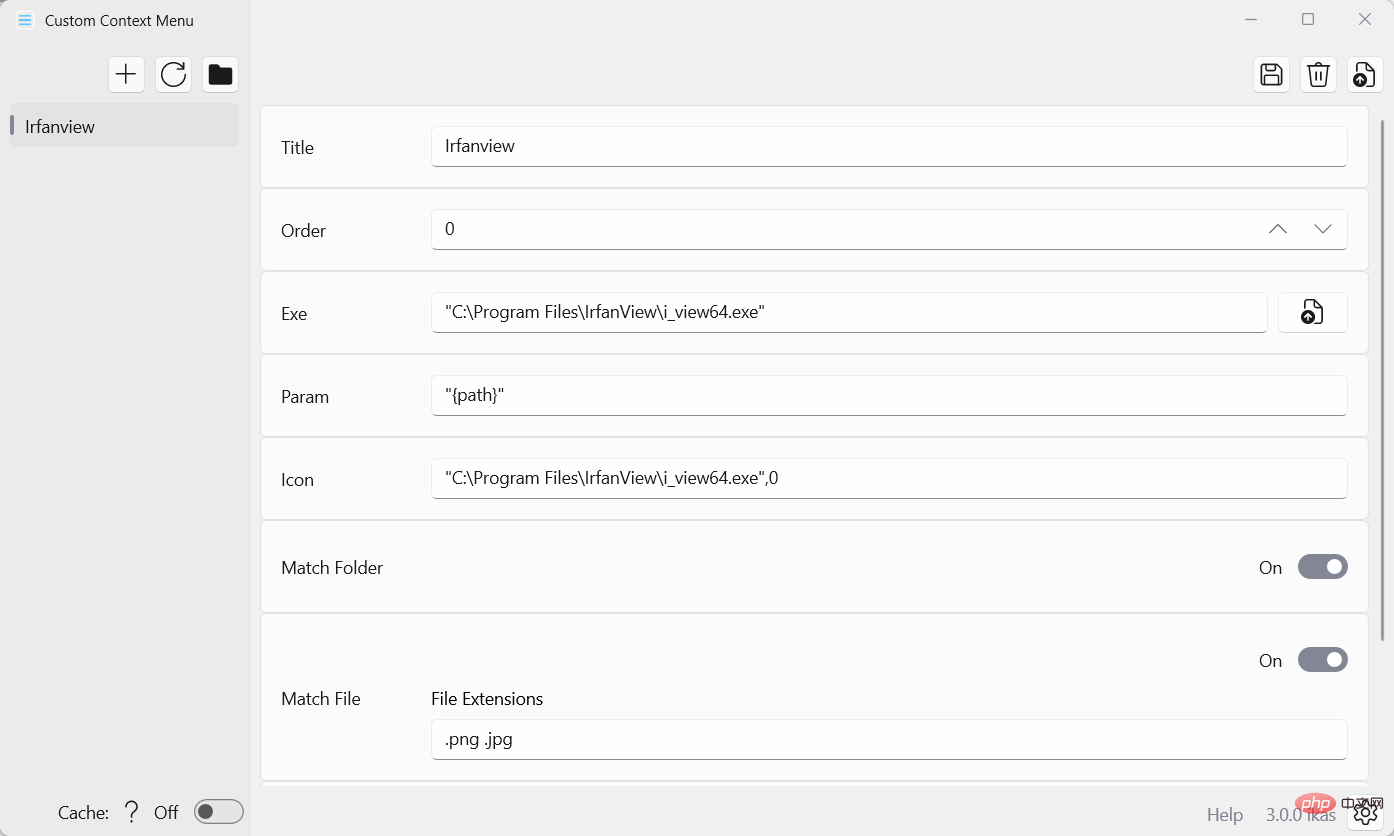Minimize the window

1251,19
